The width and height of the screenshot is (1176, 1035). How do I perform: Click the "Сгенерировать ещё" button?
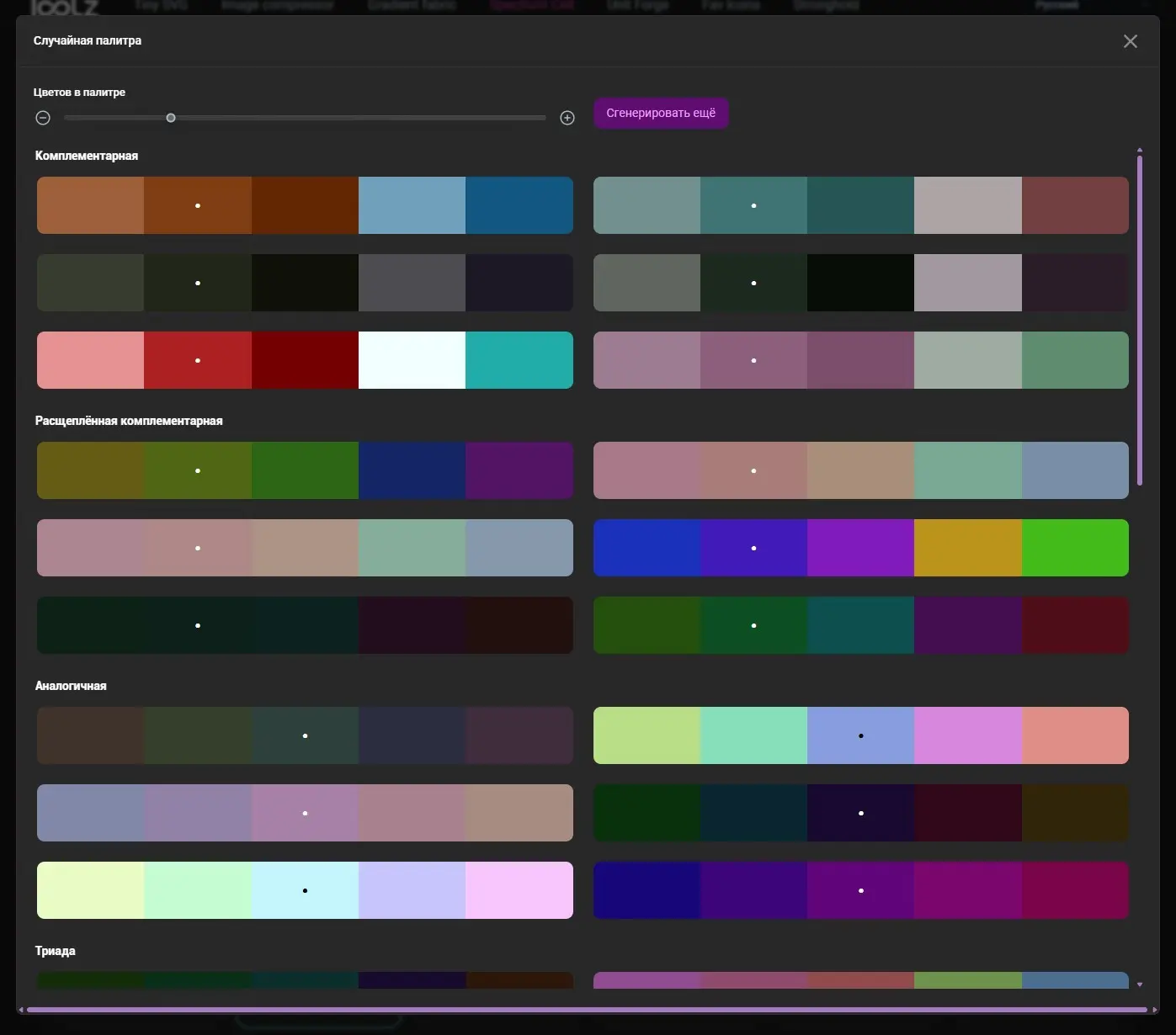661,113
